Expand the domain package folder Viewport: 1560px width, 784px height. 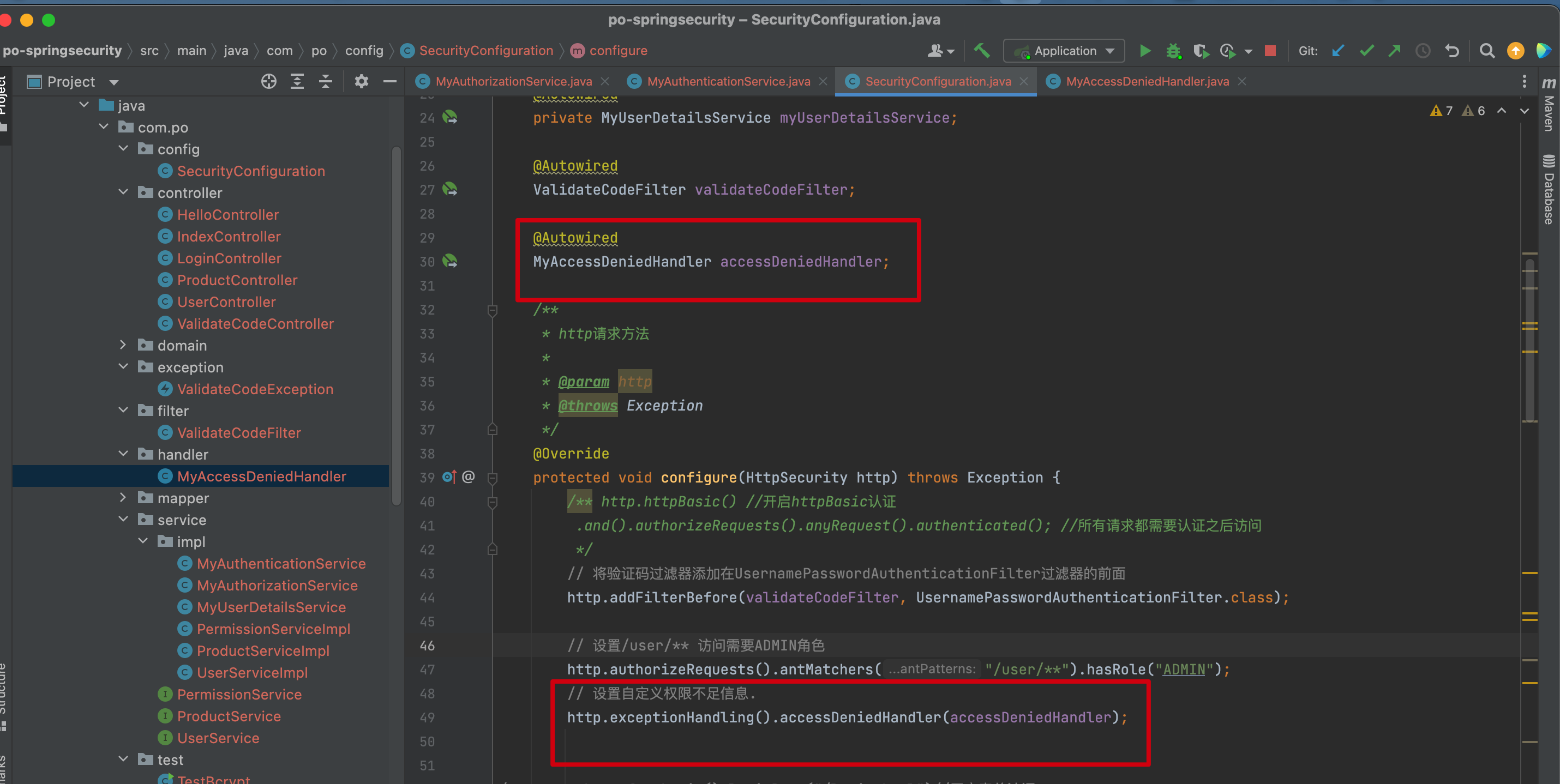[123, 345]
